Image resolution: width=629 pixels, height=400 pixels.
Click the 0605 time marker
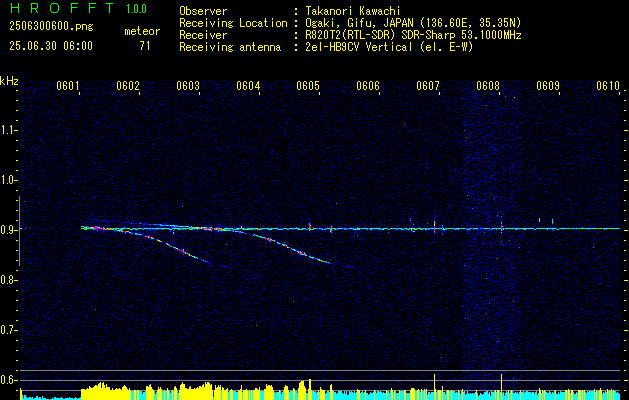click(308, 85)
